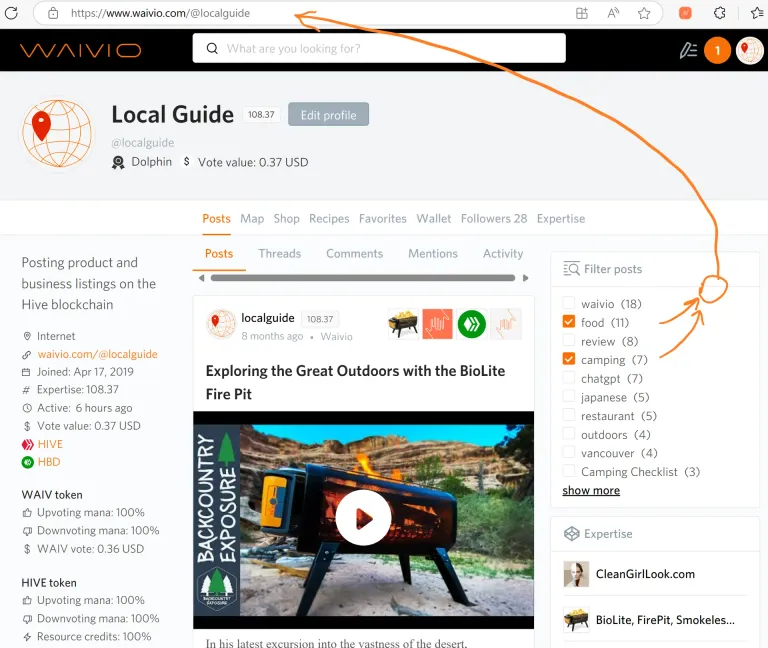Play the BioLite Fire Pit video
The image size is (768, 648).
(363, 518)
